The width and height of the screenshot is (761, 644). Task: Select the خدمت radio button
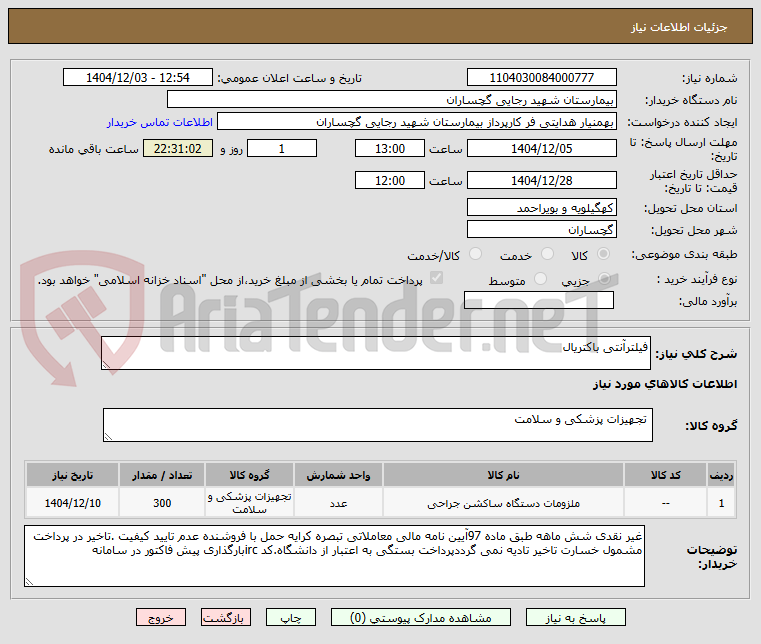(547, 254)
